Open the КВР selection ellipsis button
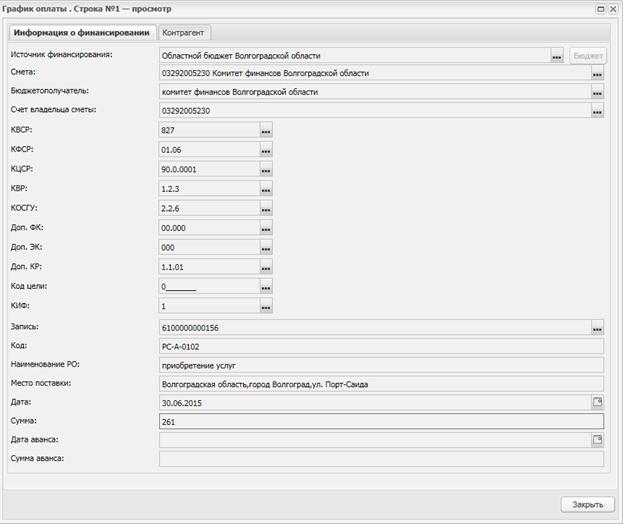 tap(266, 189)
